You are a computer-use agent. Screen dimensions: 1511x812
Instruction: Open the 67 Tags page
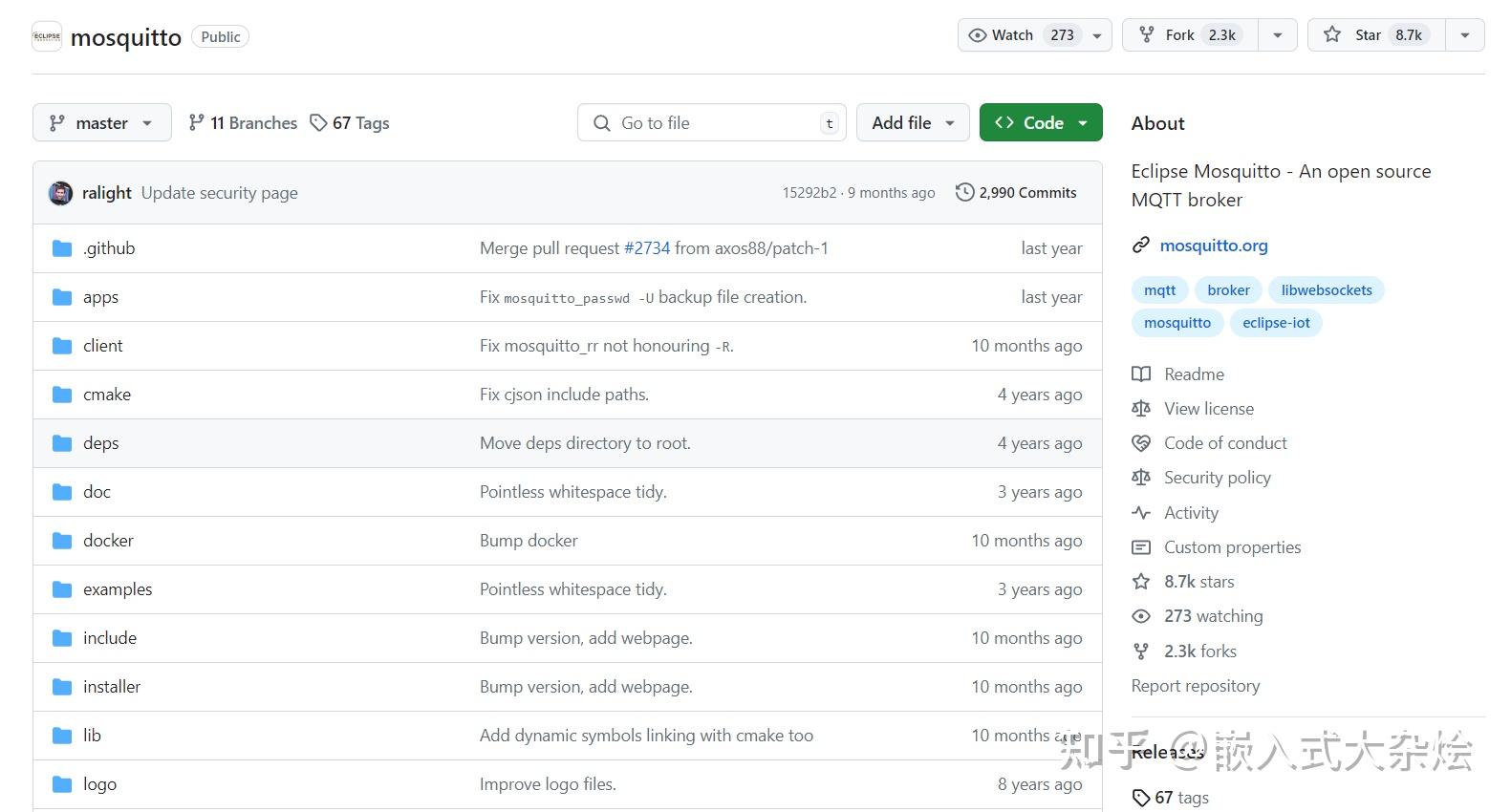(x=350, y=122)
